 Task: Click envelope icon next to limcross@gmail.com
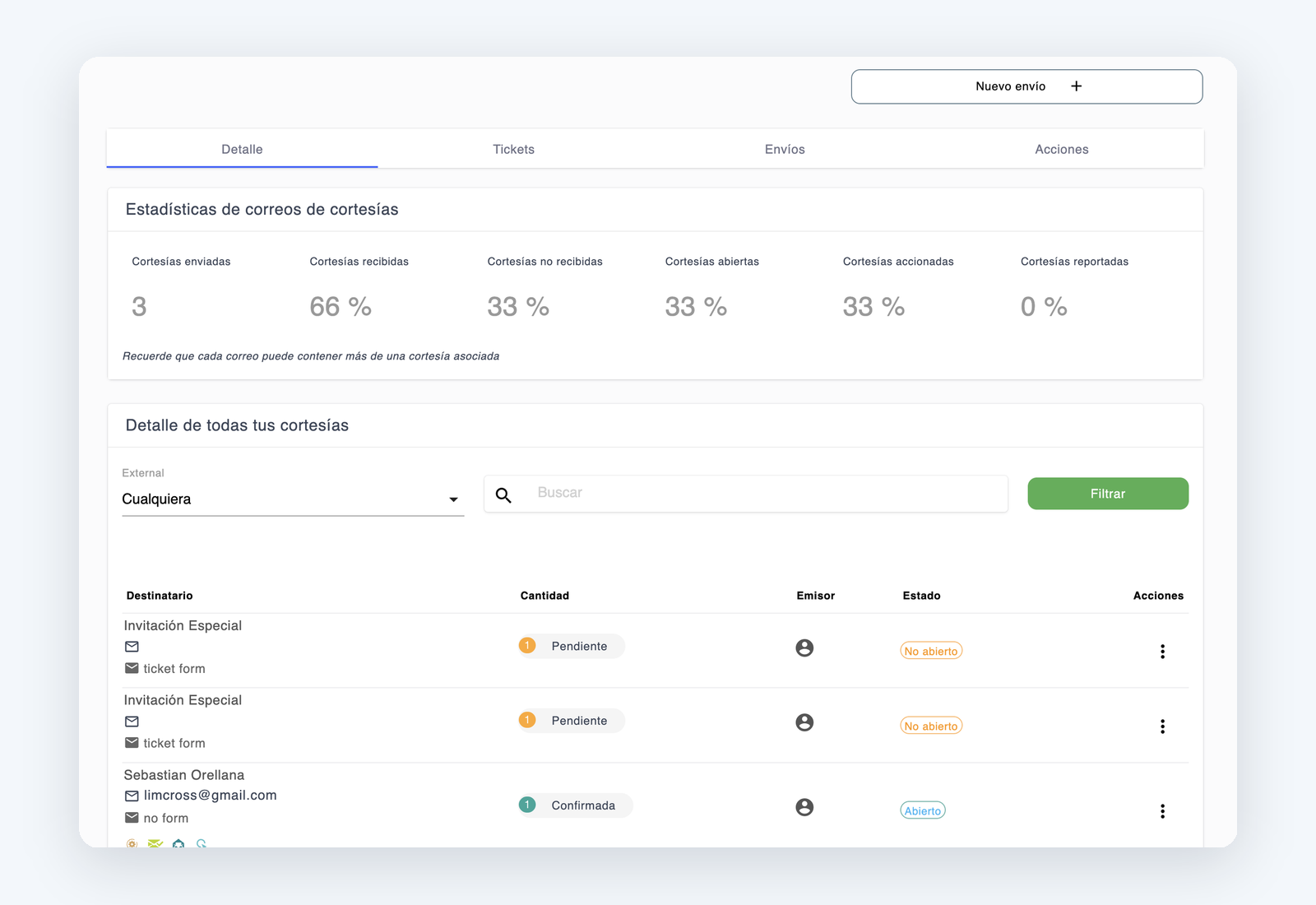coord(132,796)
